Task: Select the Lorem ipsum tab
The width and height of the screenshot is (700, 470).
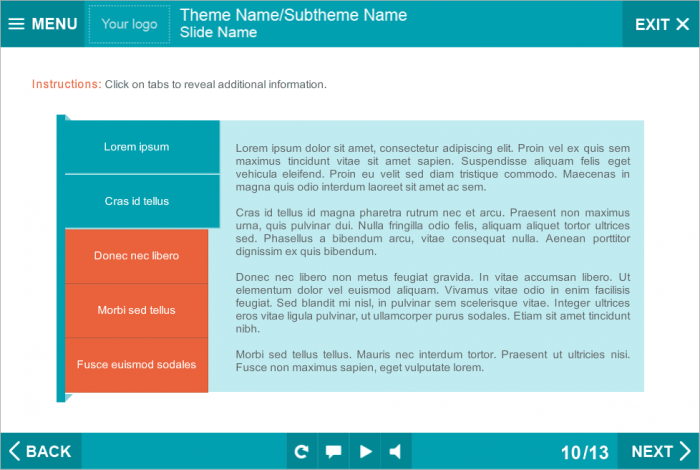Action: [142, 147]
